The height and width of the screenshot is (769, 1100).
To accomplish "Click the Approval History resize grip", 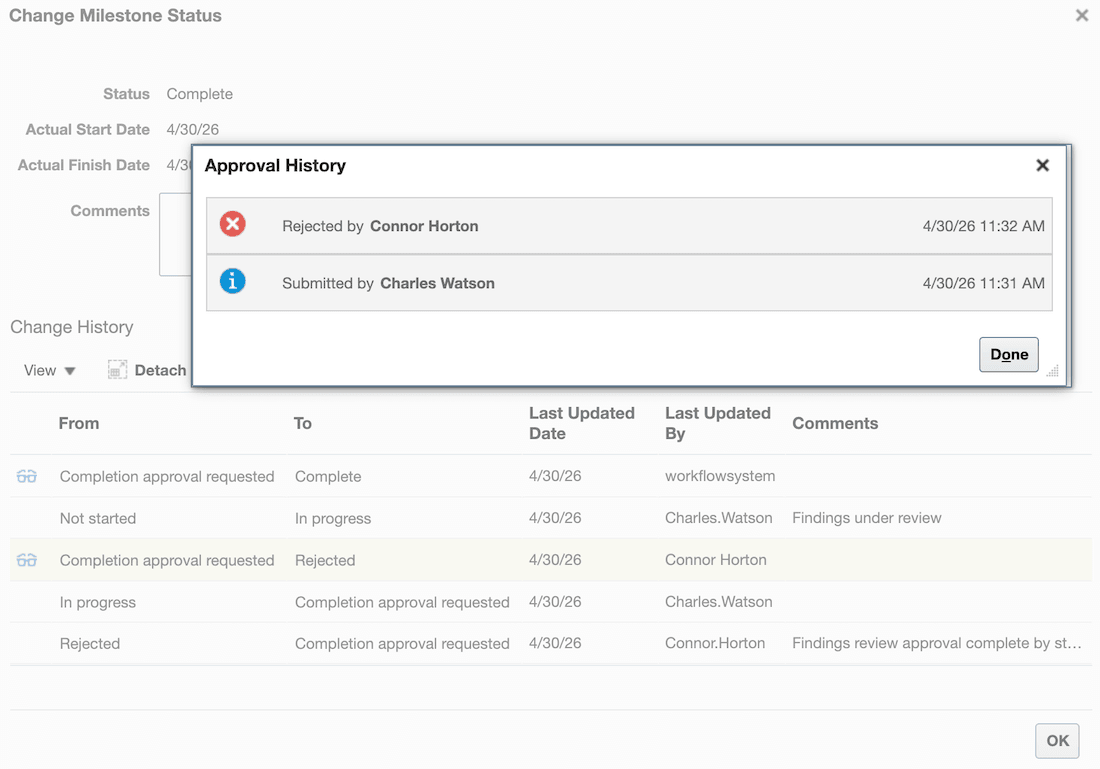I will tap(1052, 371).
